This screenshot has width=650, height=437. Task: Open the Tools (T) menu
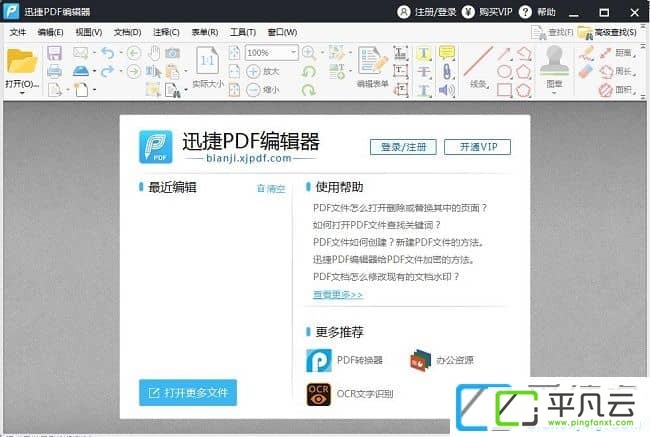(x=243, y=32)
